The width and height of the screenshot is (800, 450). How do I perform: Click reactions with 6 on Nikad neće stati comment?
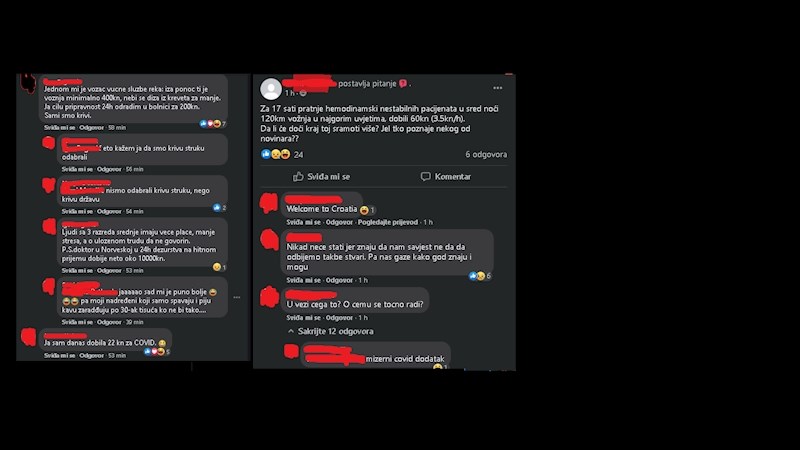coord(480,276)
